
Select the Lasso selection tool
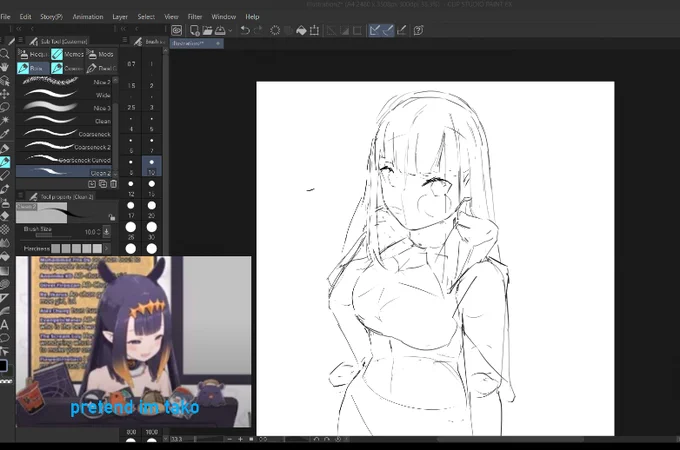point(4,107)
